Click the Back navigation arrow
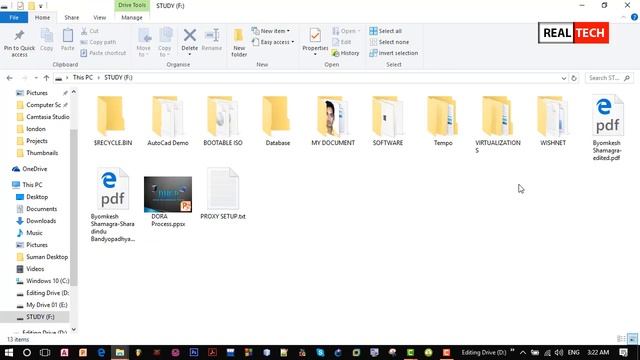 tap(9, 78)
